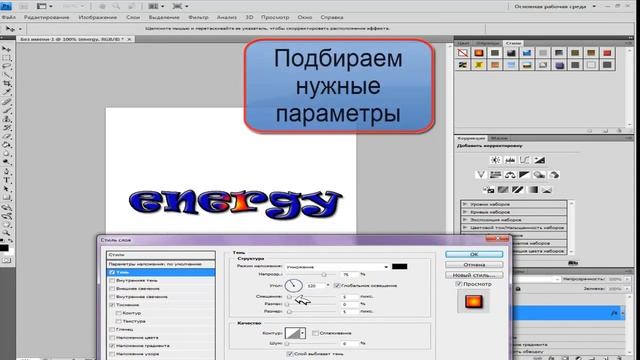Select Параметры наложения: по умолчанию row
The height and width of the screenshot is (360, 640).
coord(161,264)
